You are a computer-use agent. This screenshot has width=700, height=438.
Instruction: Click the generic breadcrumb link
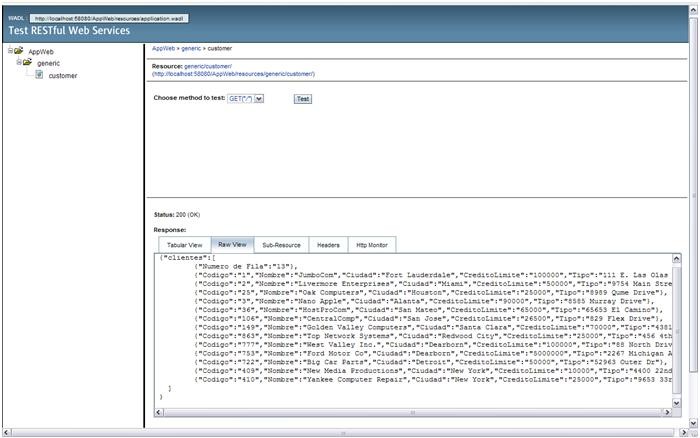click(x=191, y=48)
